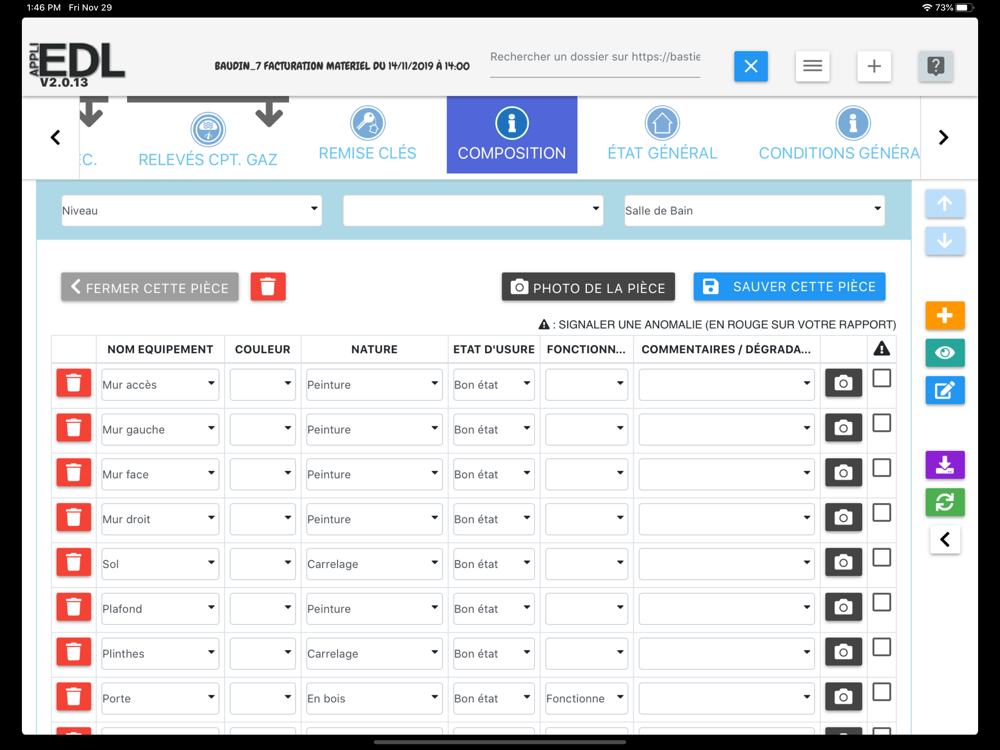Open the Niveau dropdown
This screenshot has width=1000, height=750.
point(191,210)
